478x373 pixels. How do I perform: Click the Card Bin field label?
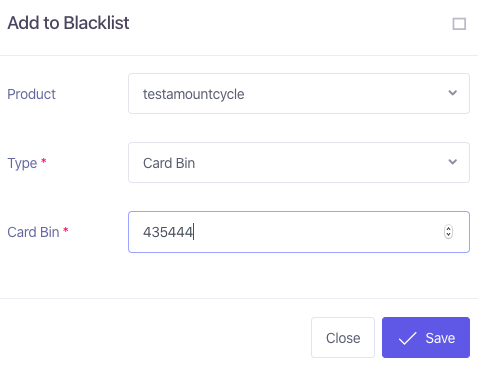[33, 232]
